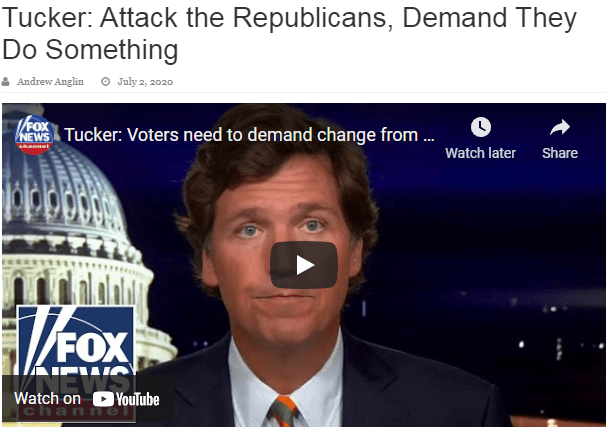Viewport: 613px width, 438px height.
Task: Open article headline 'Tucker: Attack the Republicans'
Action: tap(289, 34)
